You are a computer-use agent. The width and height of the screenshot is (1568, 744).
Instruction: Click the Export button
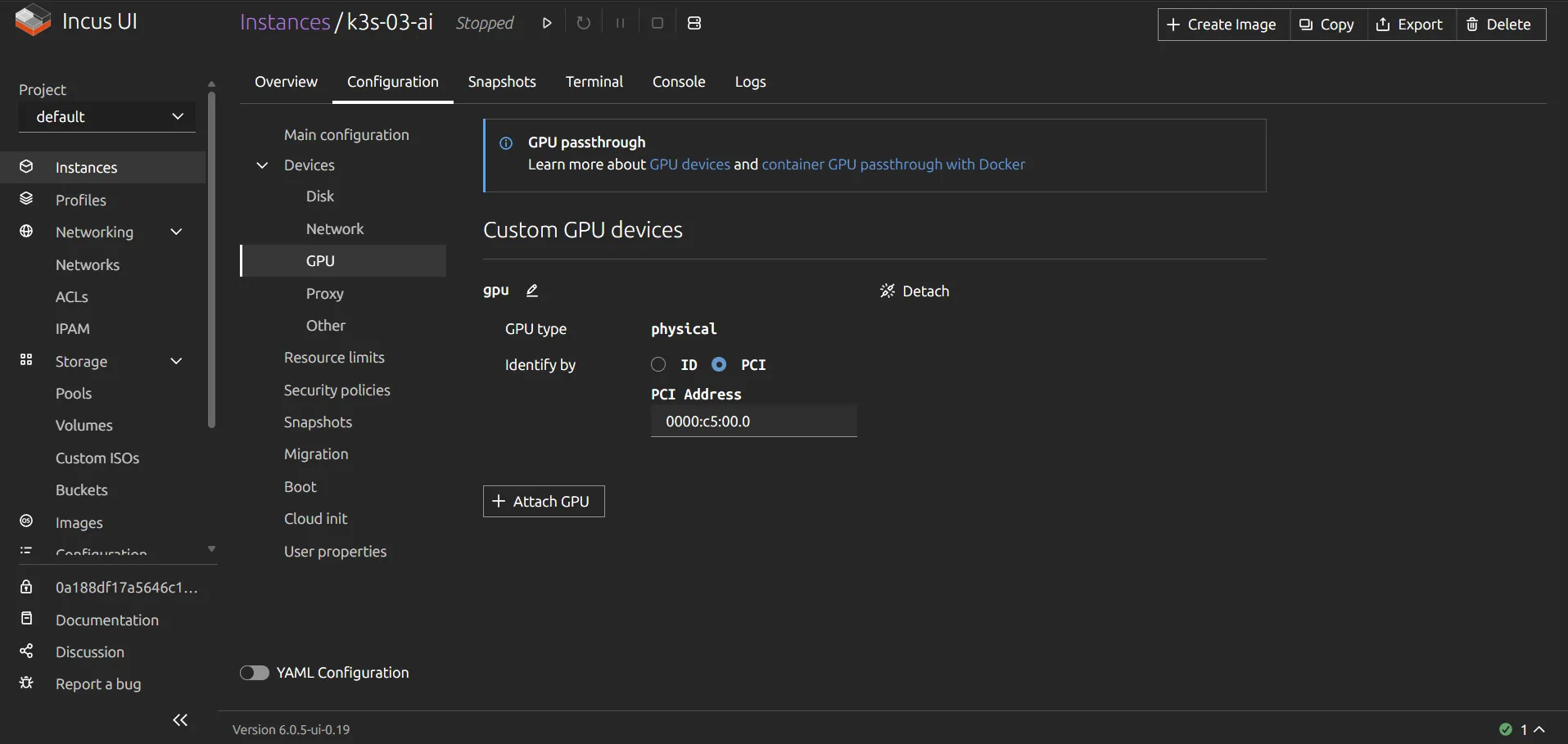[1412, 25]
